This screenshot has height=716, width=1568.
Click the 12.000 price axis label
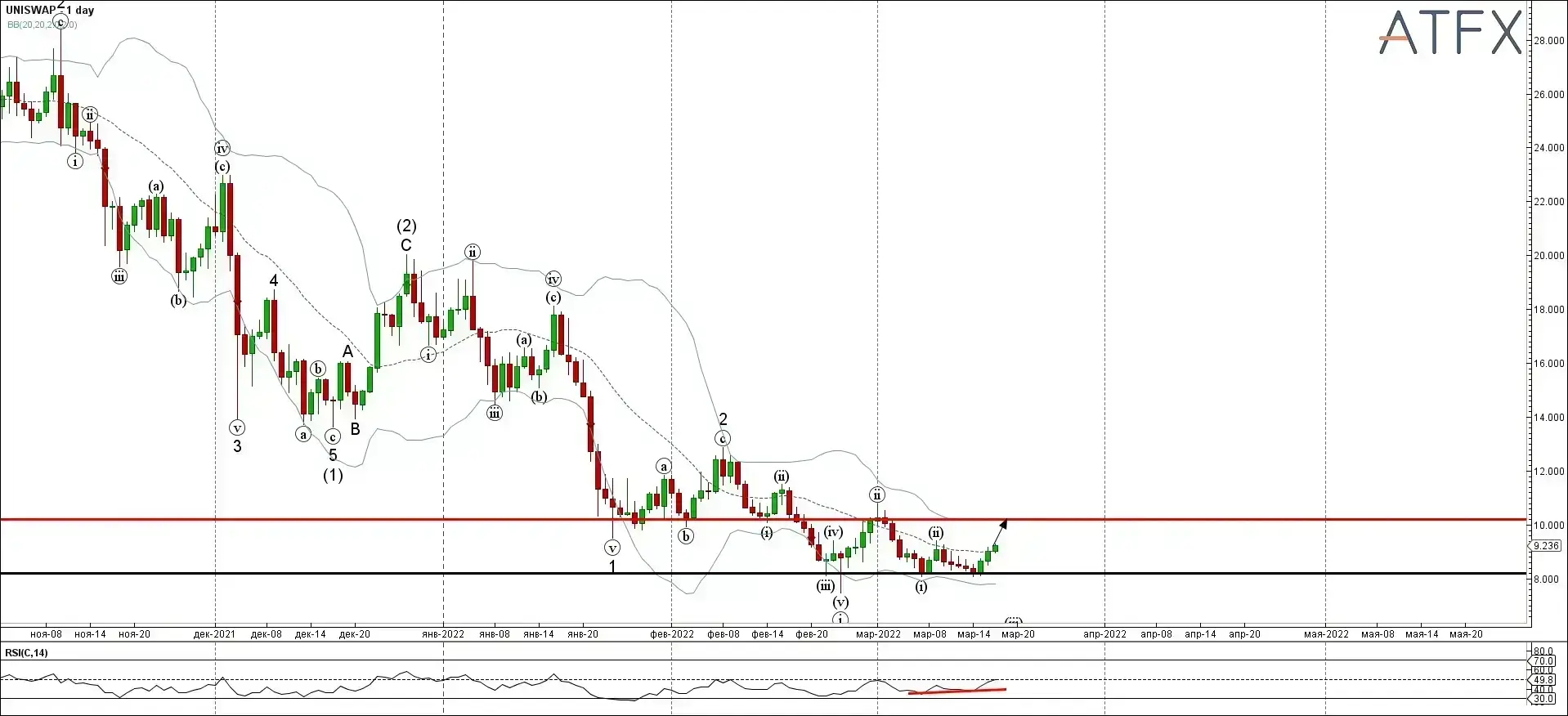click(1548, 472)
